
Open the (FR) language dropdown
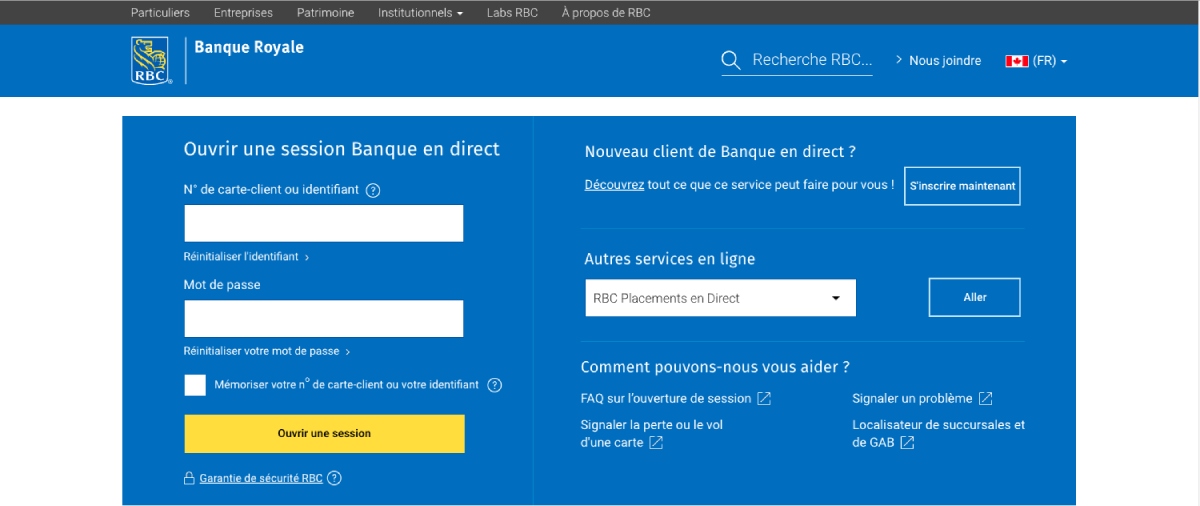coord(1050,61)
